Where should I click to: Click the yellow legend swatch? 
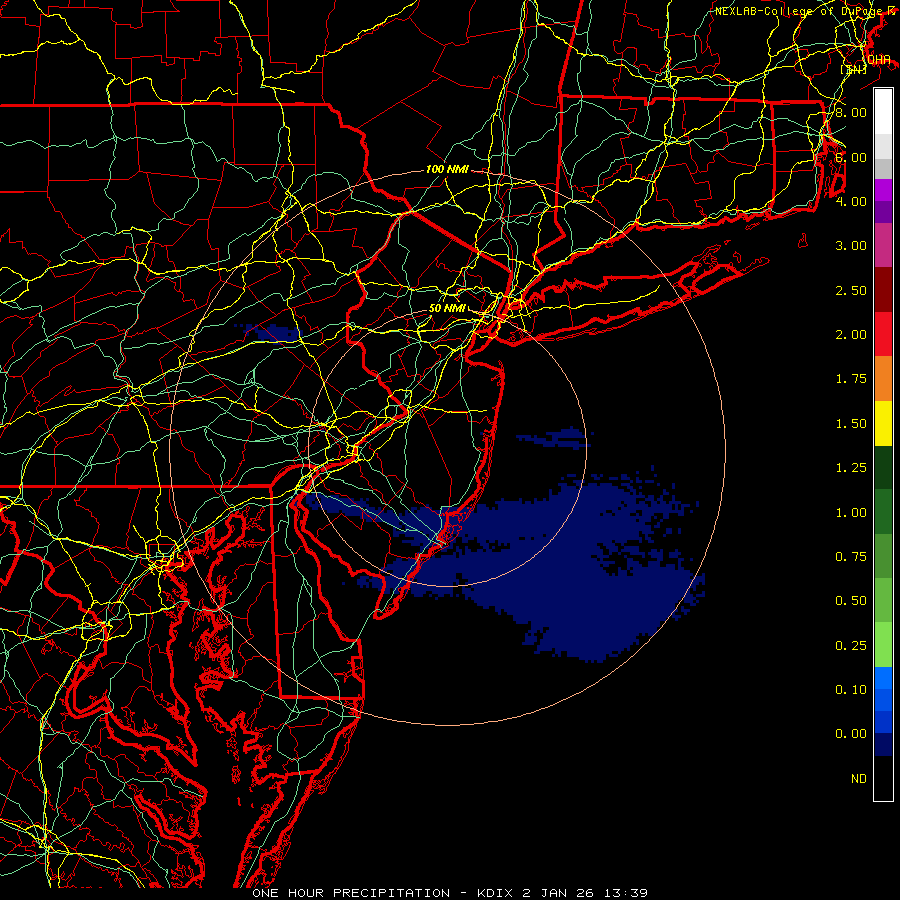pyautogui.click(x=883, y=423)
